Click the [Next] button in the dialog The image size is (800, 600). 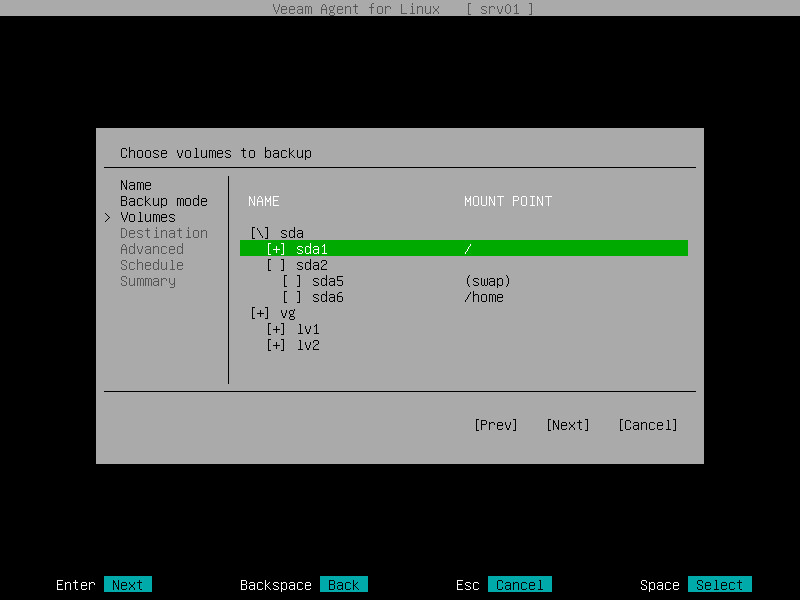[568, 425]
